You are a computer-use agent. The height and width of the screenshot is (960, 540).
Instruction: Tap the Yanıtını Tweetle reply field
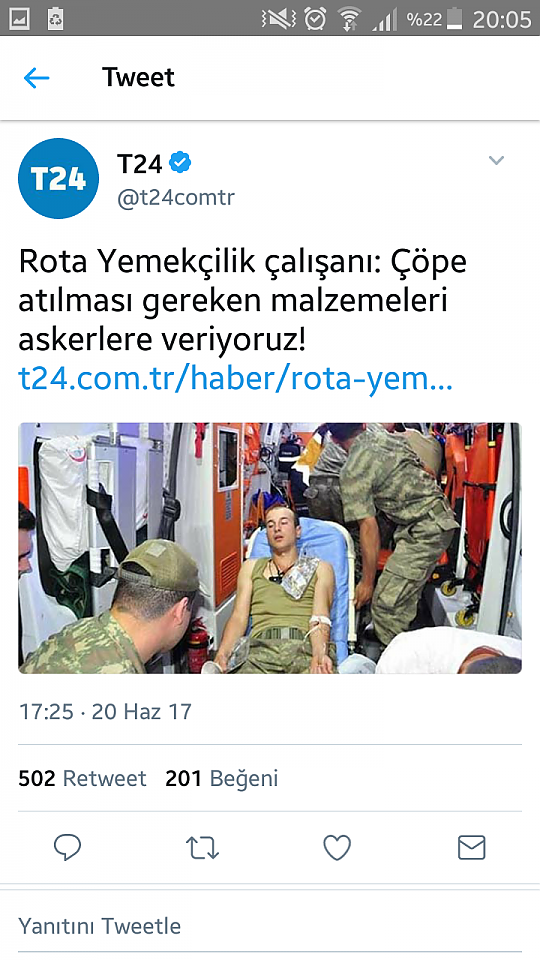point(270,926)
